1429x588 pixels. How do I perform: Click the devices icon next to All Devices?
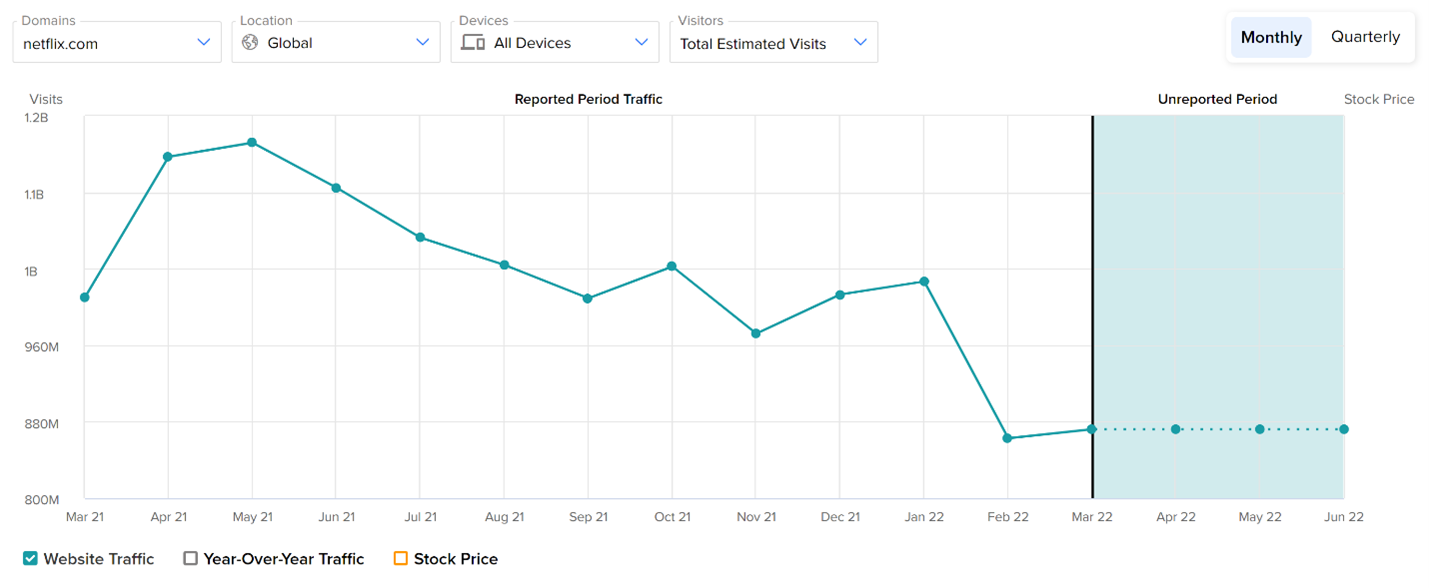click(x=473, y=43)
